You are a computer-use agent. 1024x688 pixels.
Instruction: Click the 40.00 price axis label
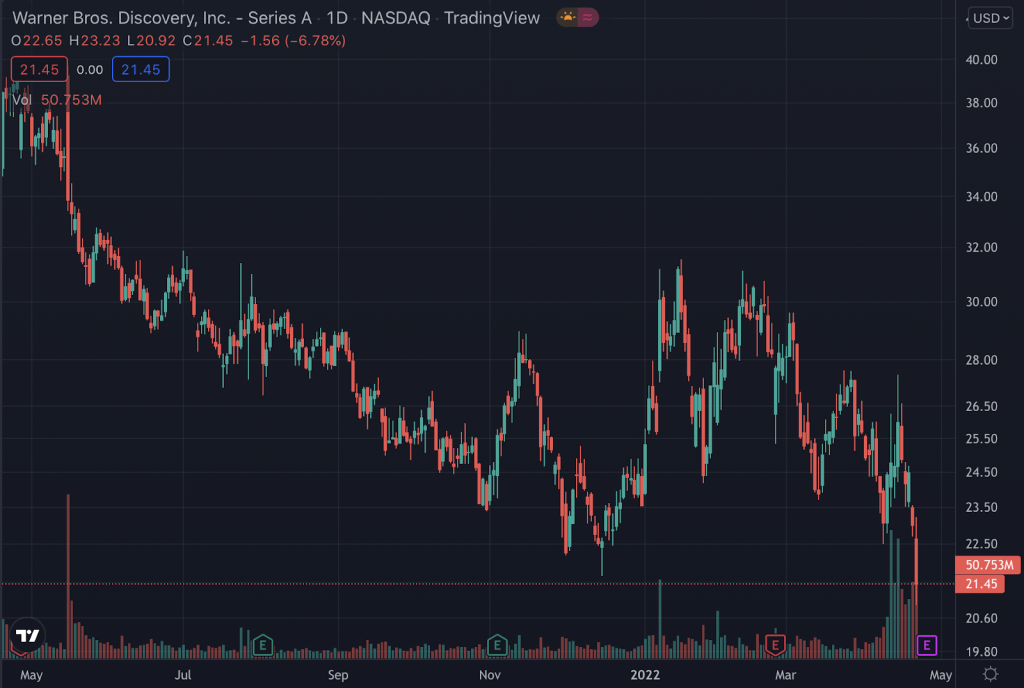point(982,59)
